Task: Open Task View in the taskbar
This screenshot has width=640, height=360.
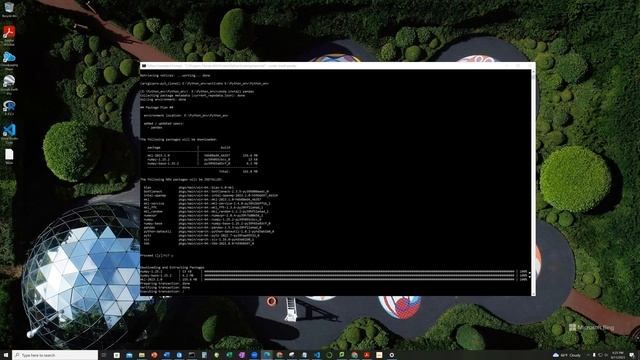Action: pos(104,355)
